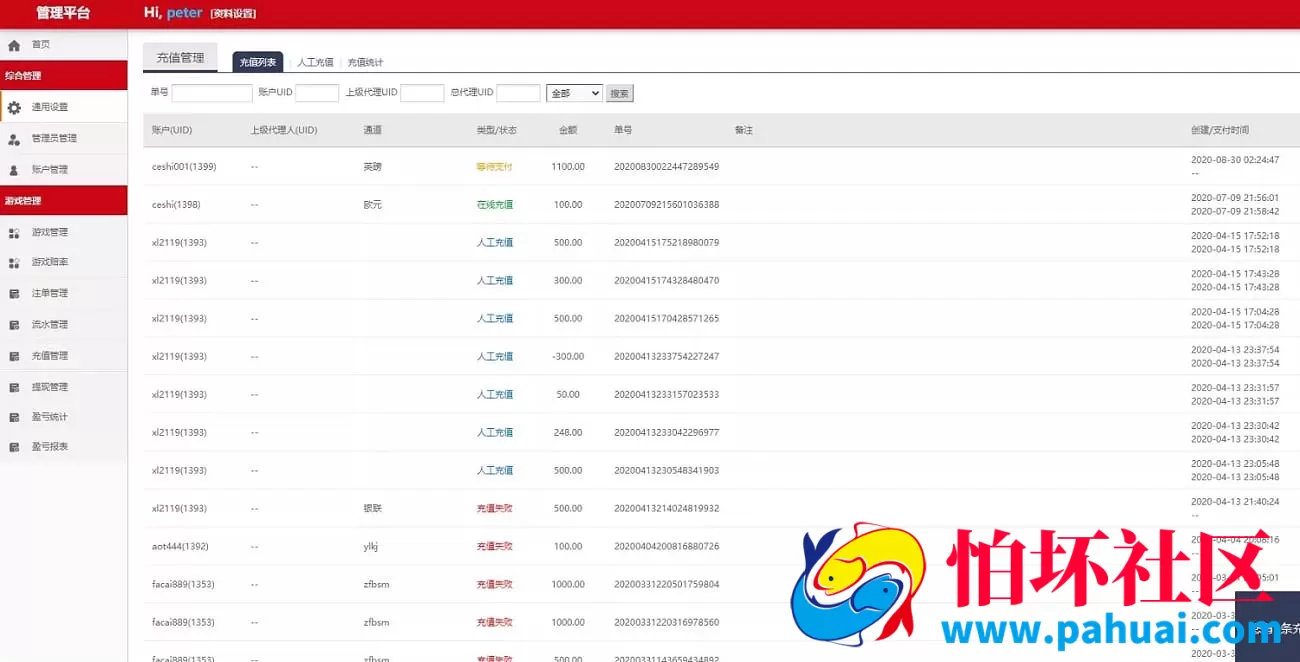The height and width of the screenshot is (662, 1300).
Task: Click the 管理员管理 sidebar icon
Action: [16, 138]
